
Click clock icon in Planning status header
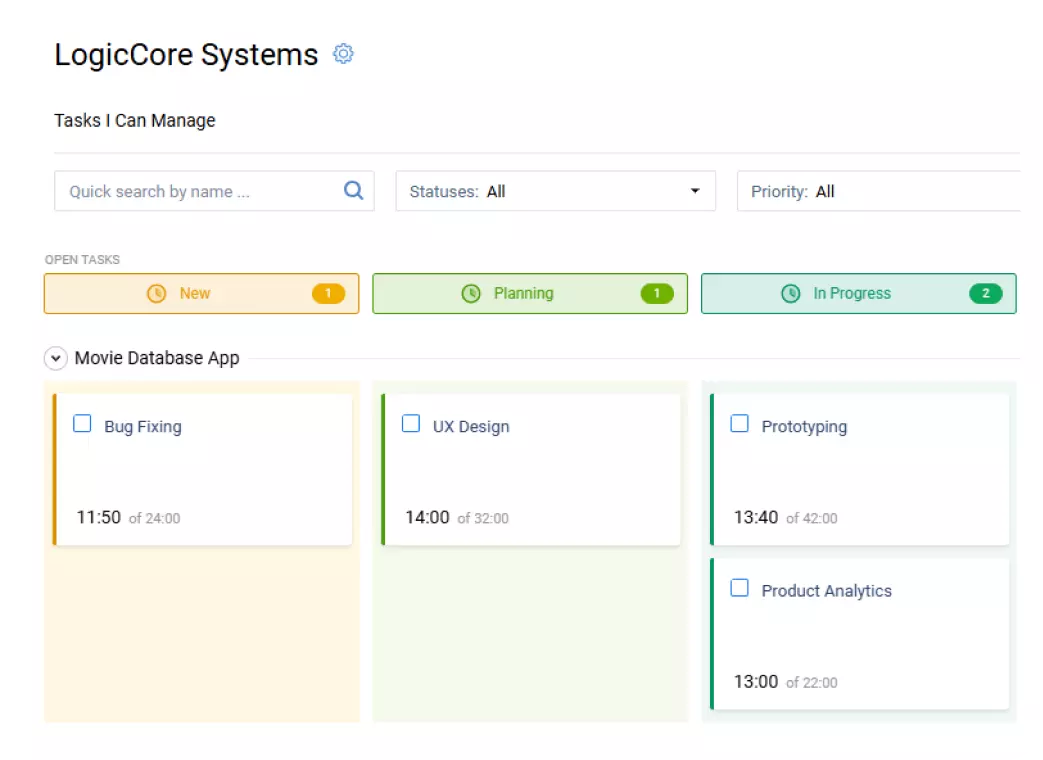471,294
